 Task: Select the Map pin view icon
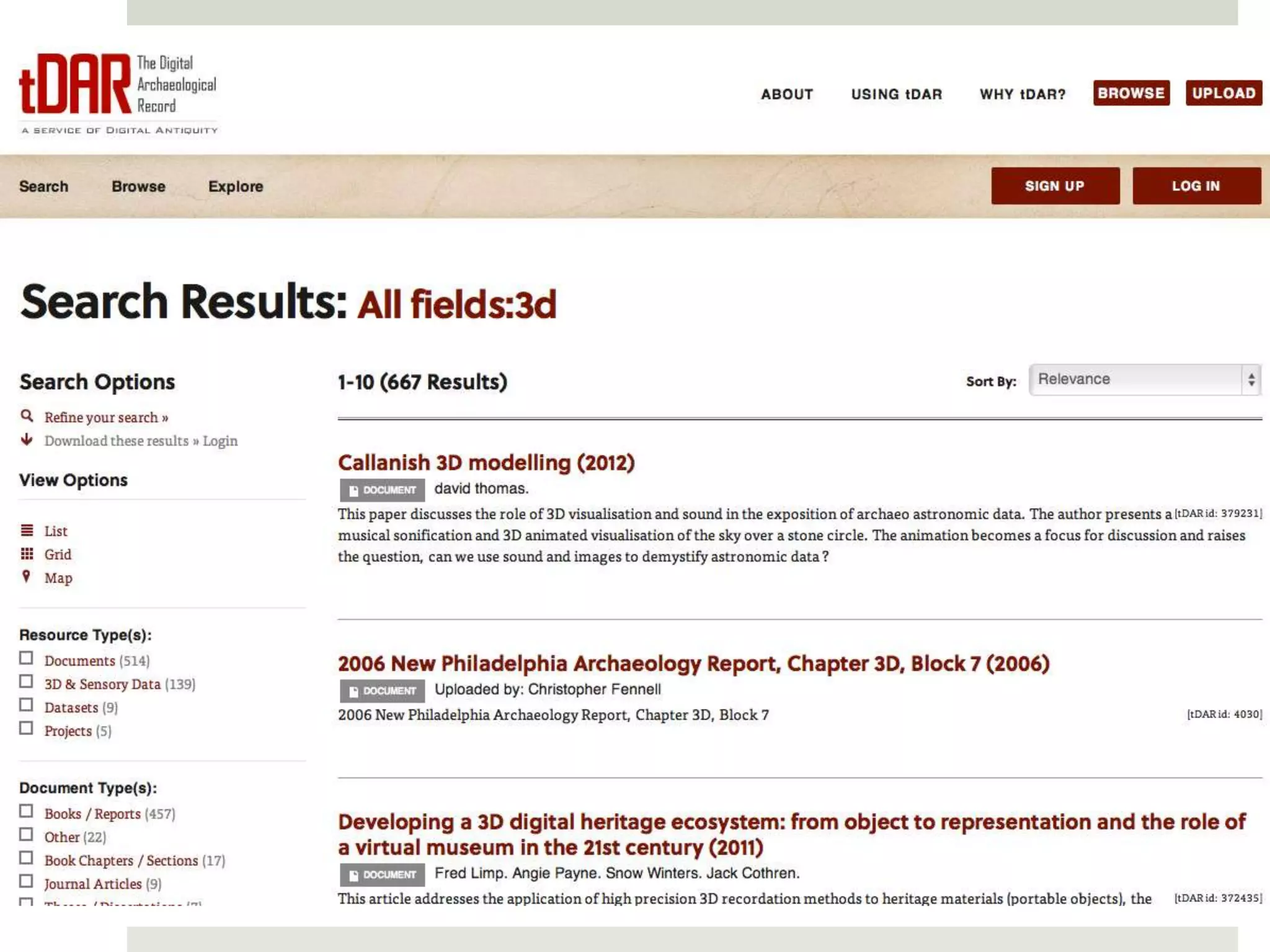(26, 576)
